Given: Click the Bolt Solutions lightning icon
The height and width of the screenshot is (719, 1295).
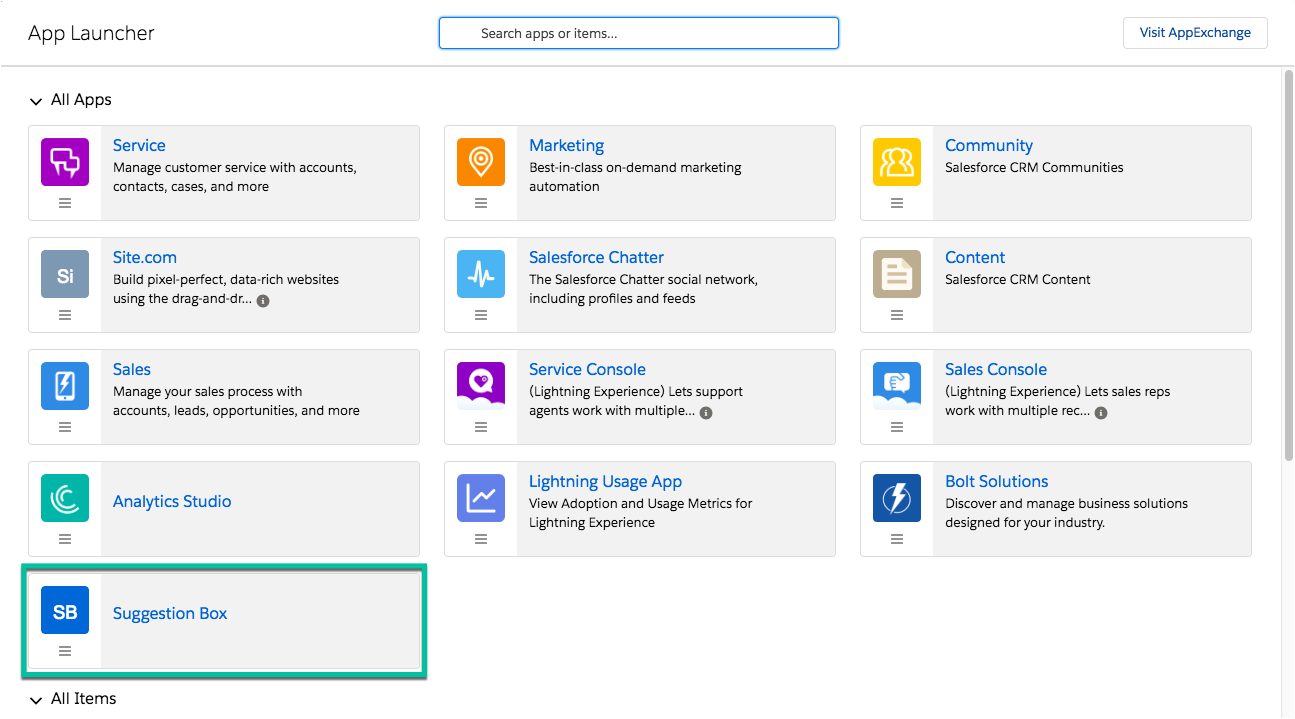Looking at the screenshot, I should tap(897, 498).
